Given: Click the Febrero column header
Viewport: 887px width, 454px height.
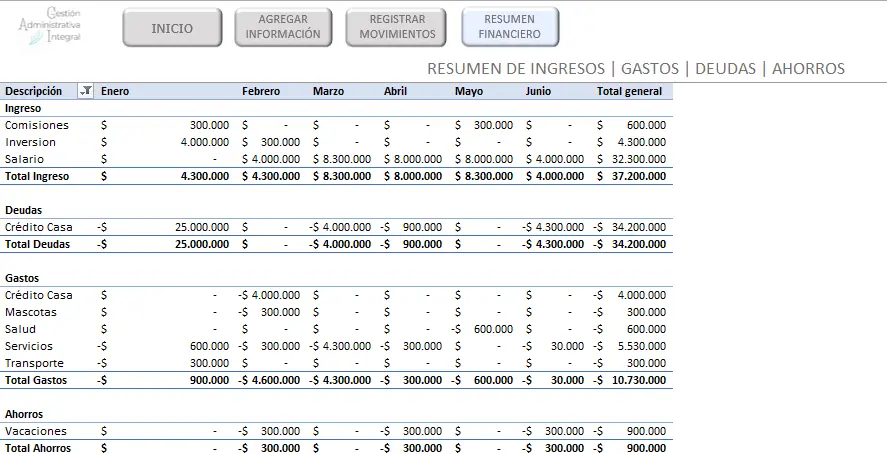Looking at the screenshot, I should pyautogui.click(x=261, y=91).
